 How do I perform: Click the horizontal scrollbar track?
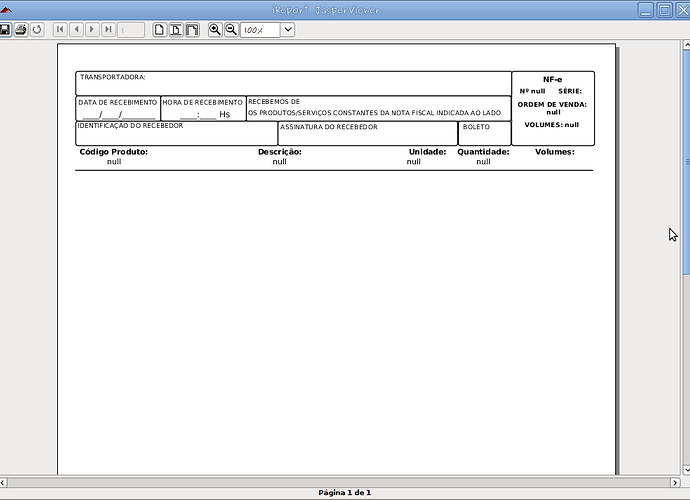pos(339,482)
